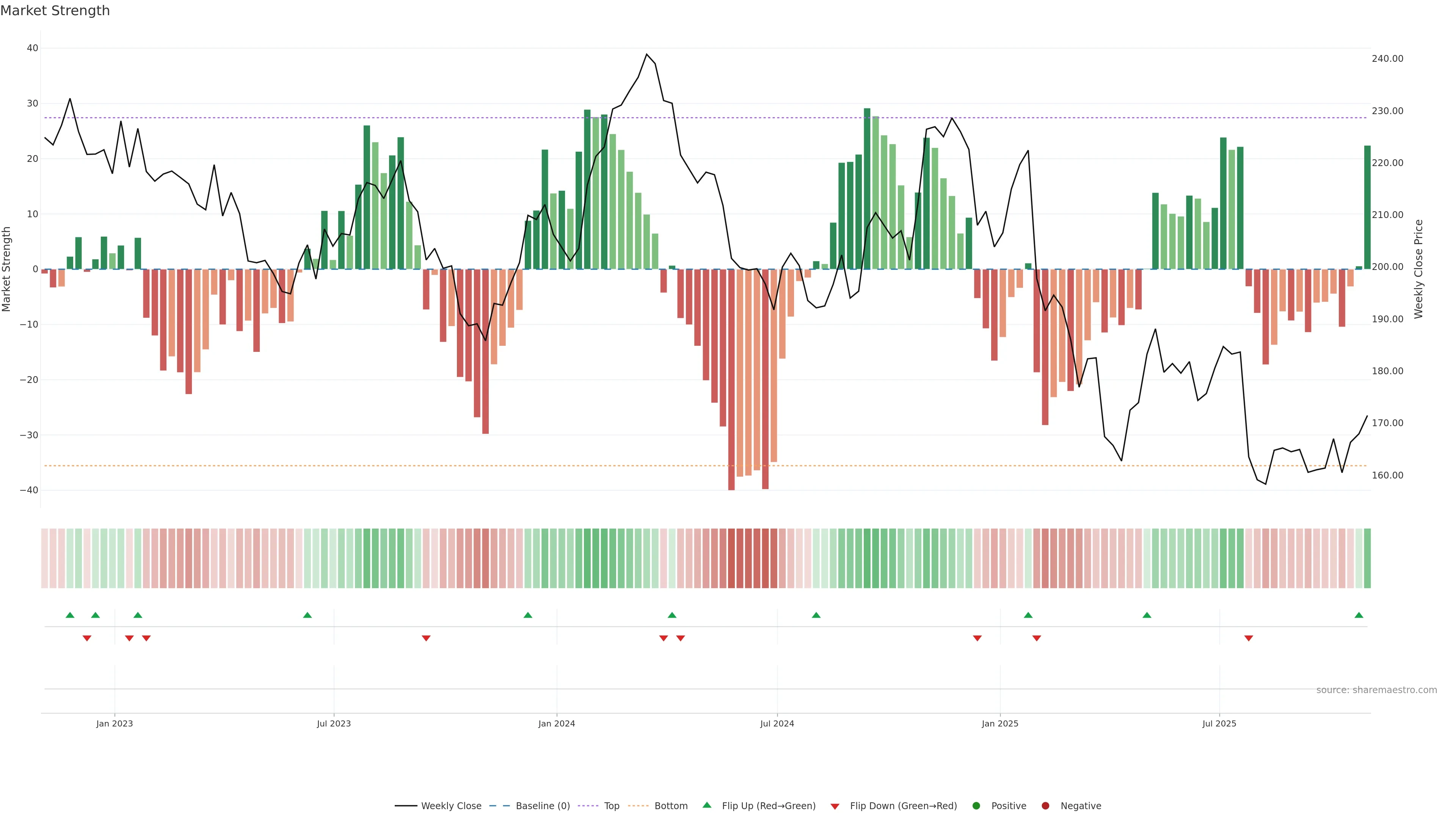The height and width of the screenshot is (819, 1456).
Task: Click the red Negative circle legend icon
Action: pos(1045,805)
